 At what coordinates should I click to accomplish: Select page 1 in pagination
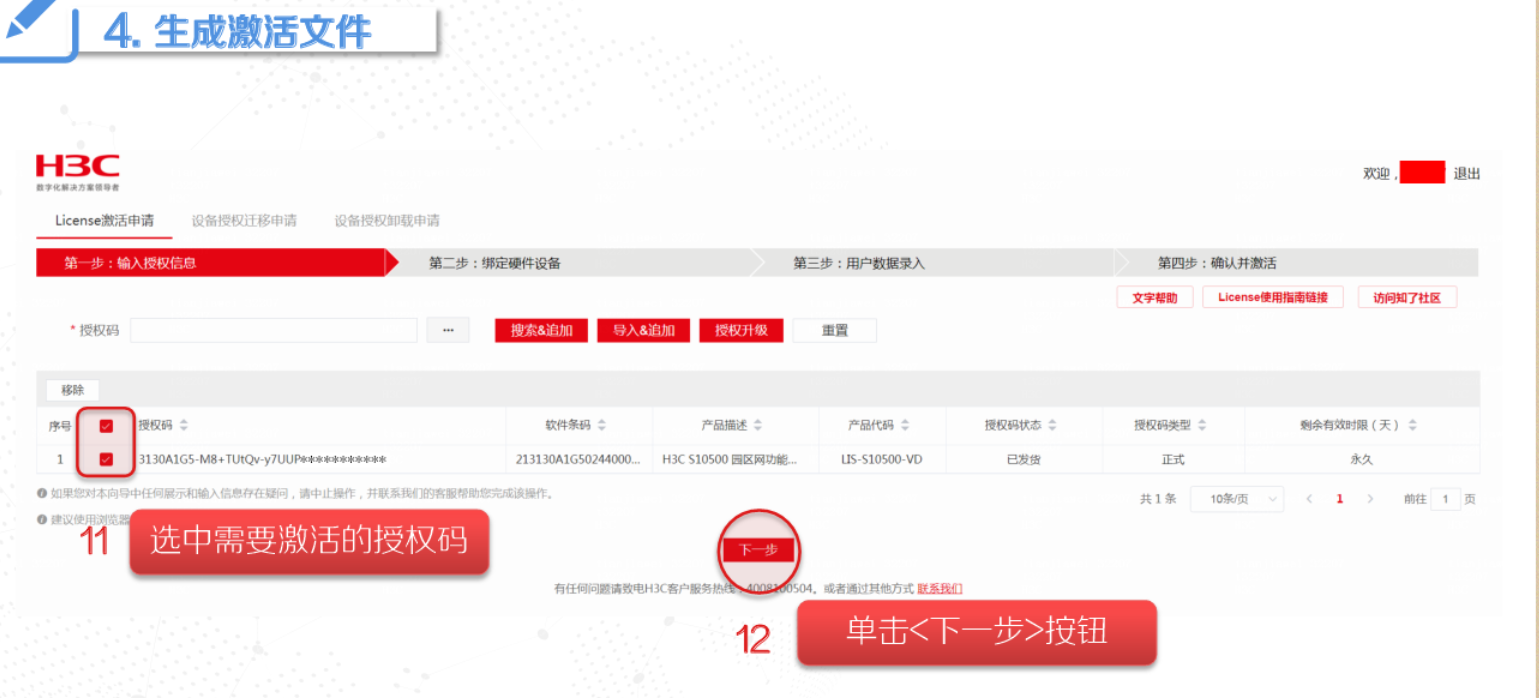click(x=1340, y=499)
